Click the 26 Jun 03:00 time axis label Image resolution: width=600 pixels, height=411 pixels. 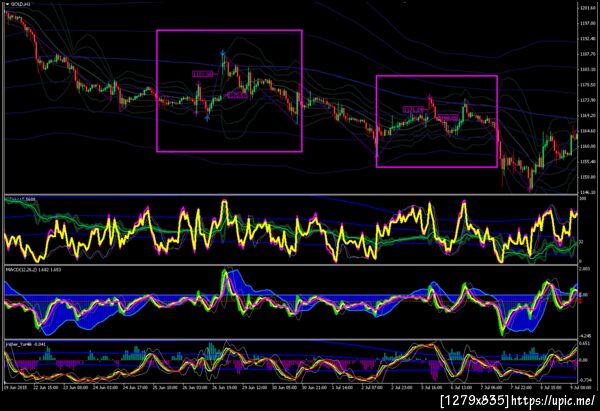tap(195, 387)
